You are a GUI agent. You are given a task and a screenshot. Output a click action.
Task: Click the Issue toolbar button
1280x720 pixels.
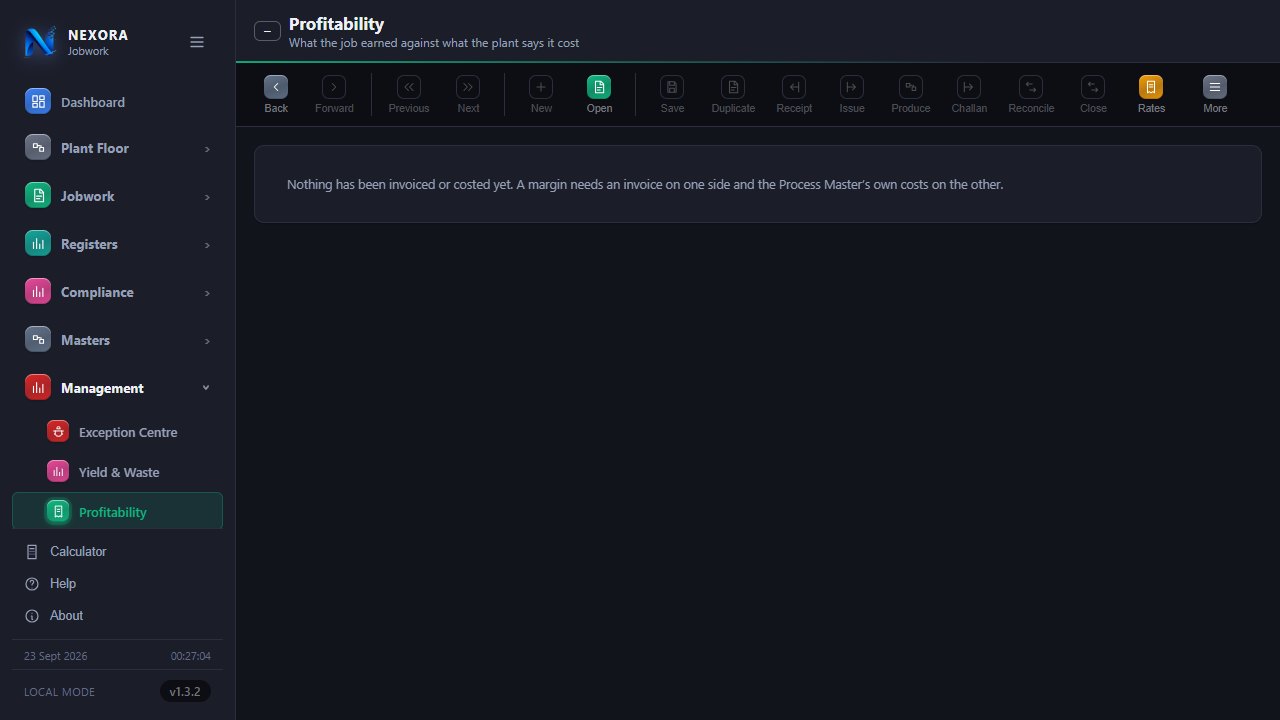point(852,95)
